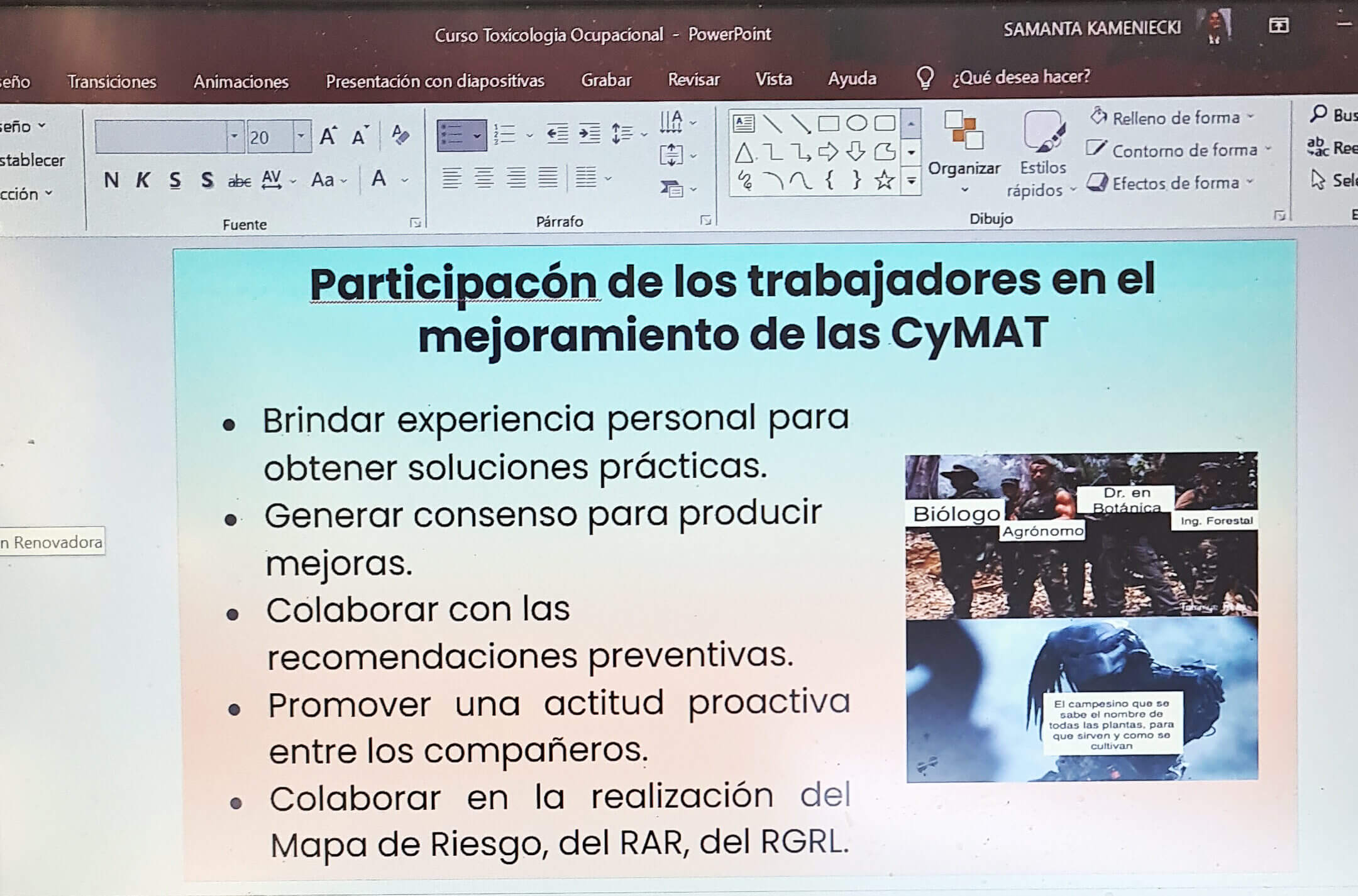
Task: Open the align text vertically options
Action: click(x=678, y=155)
